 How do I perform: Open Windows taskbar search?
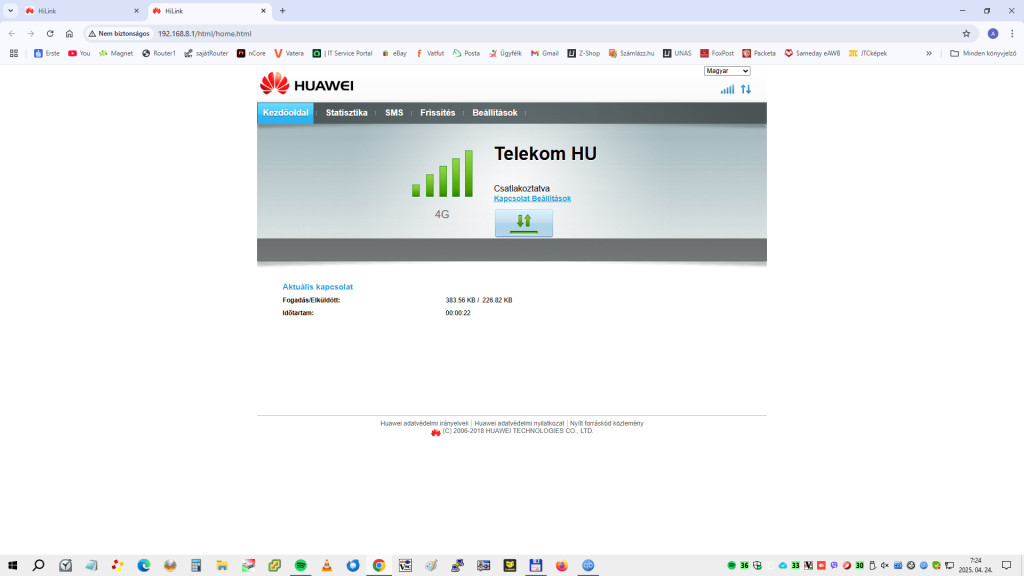click(39, 566)
